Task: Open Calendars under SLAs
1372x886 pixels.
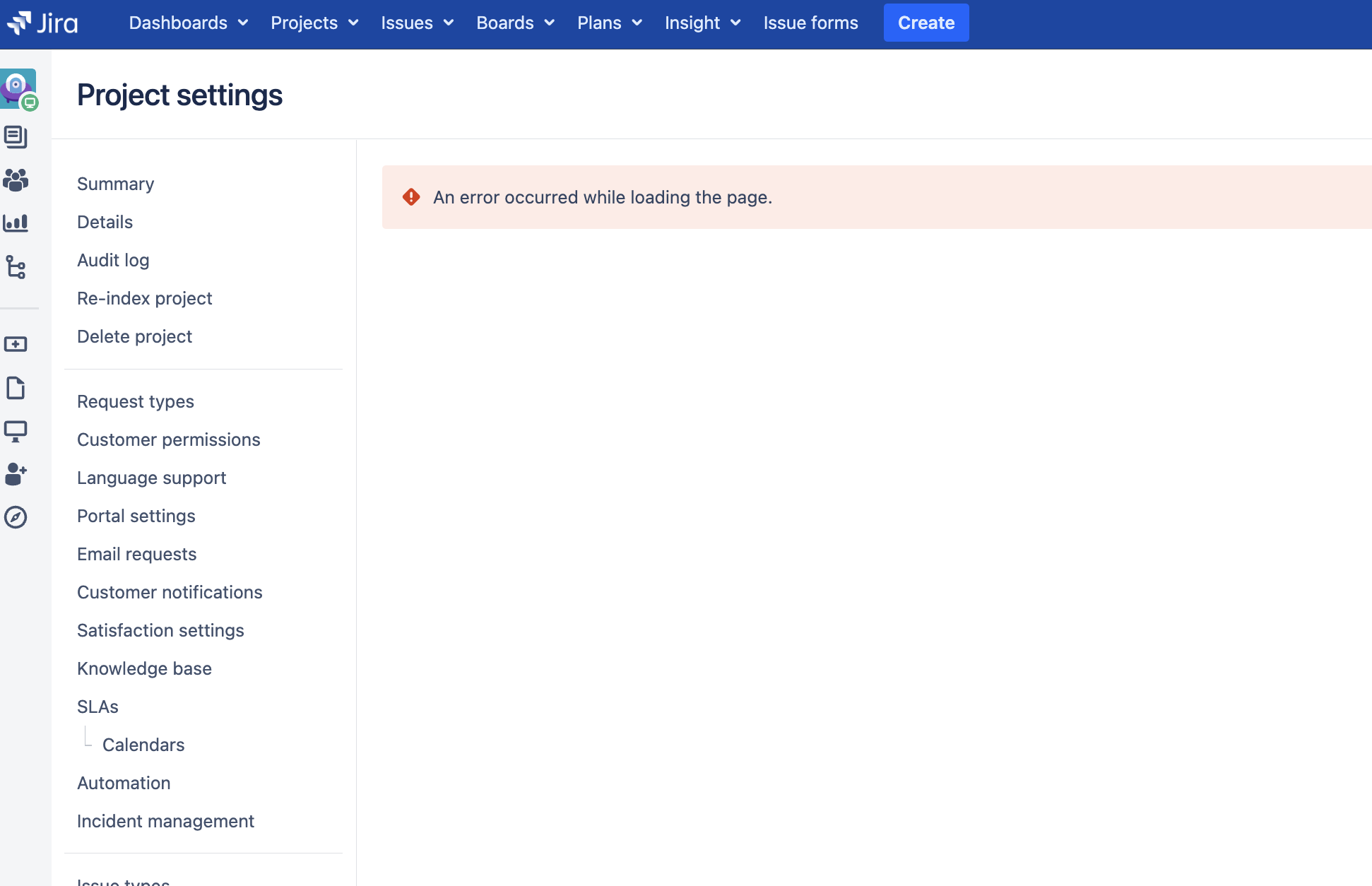Action: (x=143, y=745)
